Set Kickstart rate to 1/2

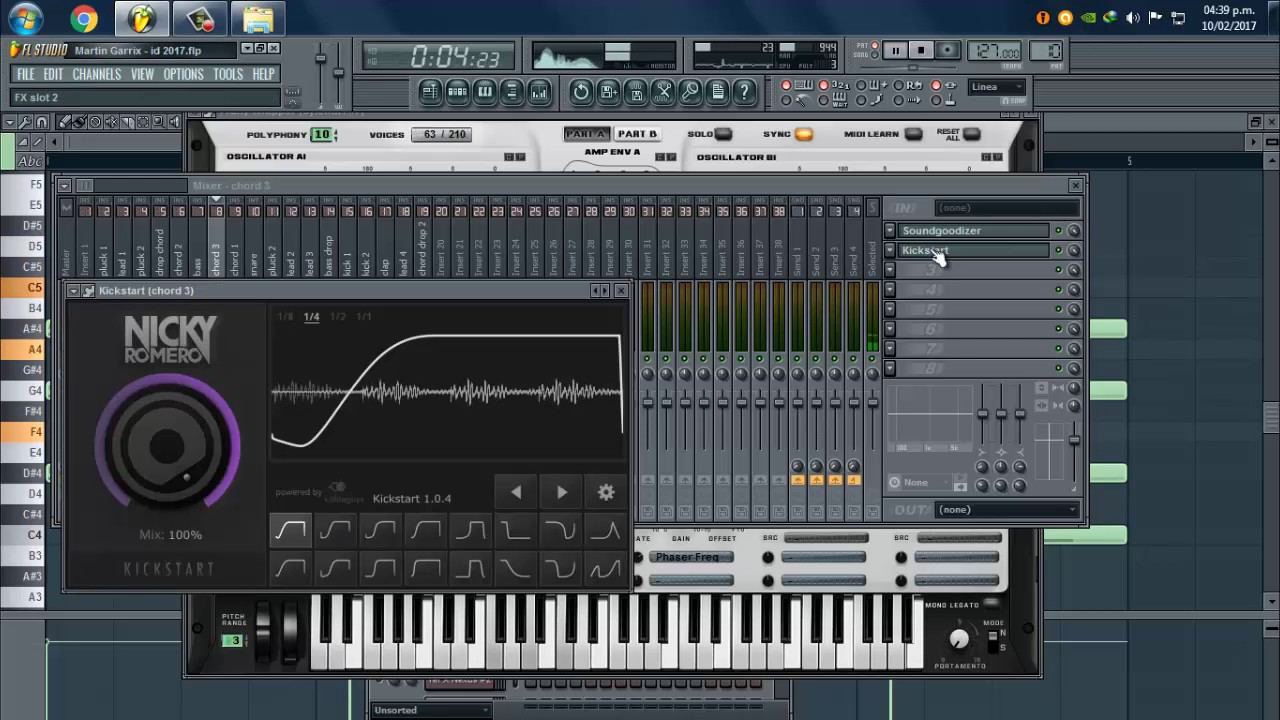(x=338, y=317)
